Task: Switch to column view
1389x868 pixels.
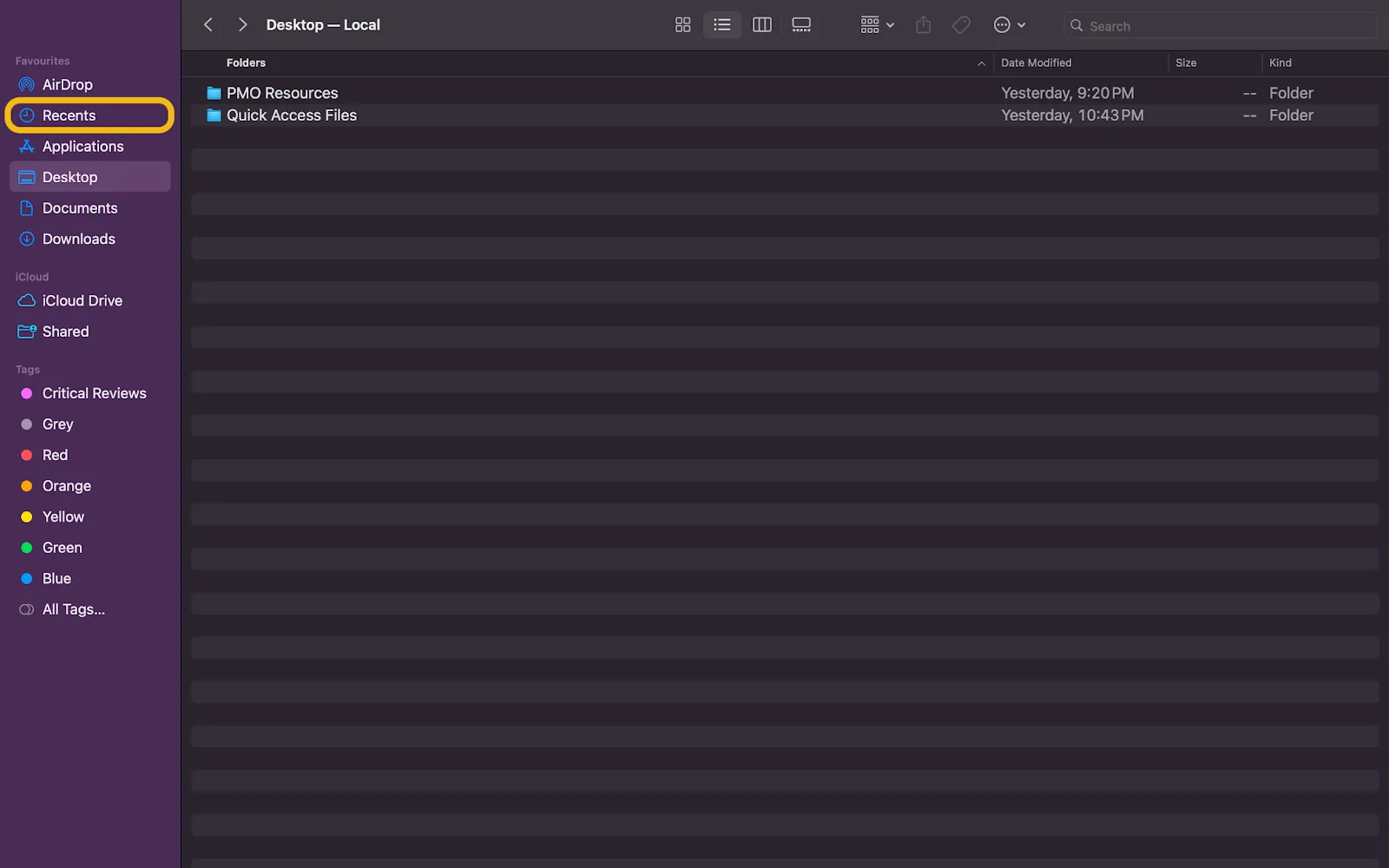Action: pos(761,25)
